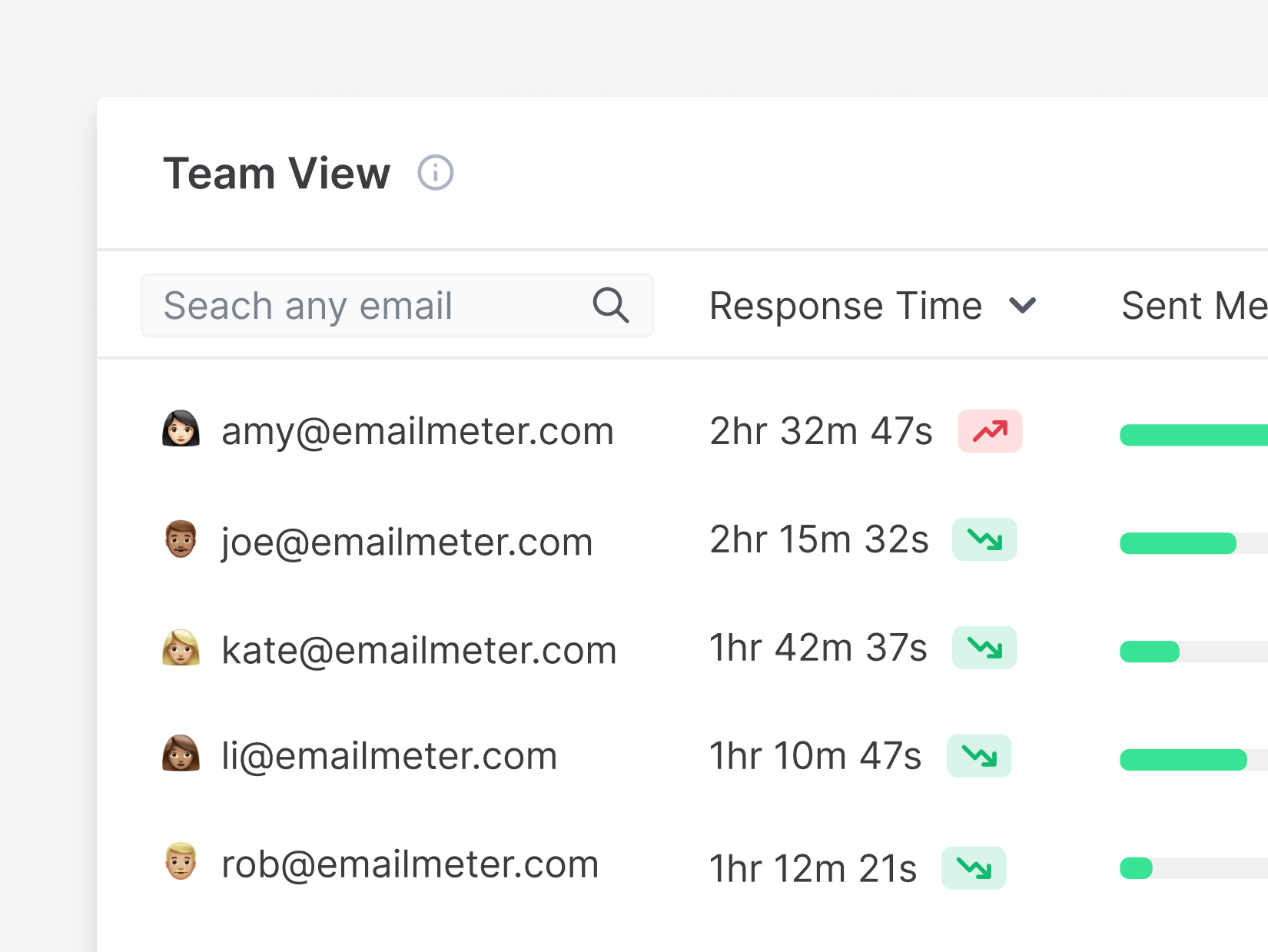The image size is (1268, 952).
Task: Expand the Response Time sort chevron
Action: click(x=1023, y=306)
